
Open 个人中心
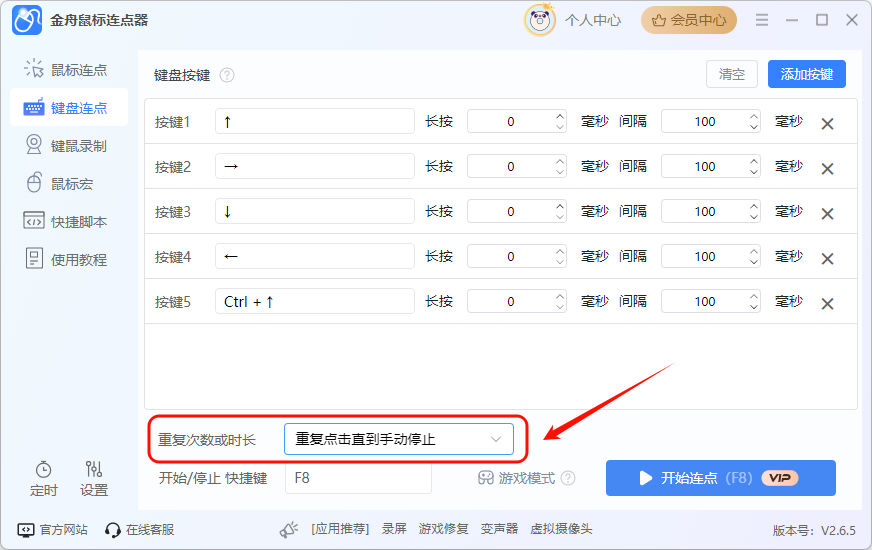(x=592, y=21)
